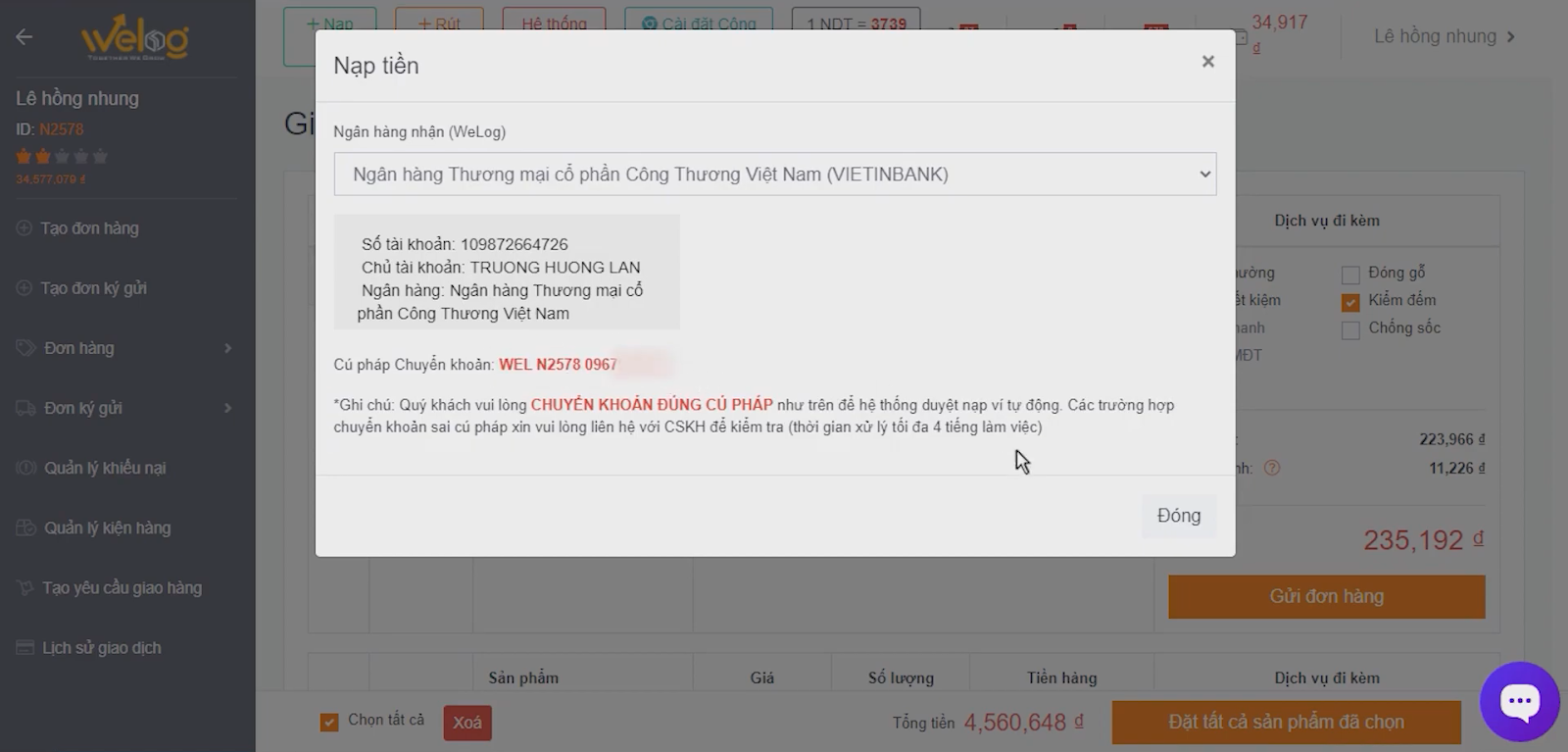Click account number 109872664726
The image size is (1568, 752).
point(514,244)
